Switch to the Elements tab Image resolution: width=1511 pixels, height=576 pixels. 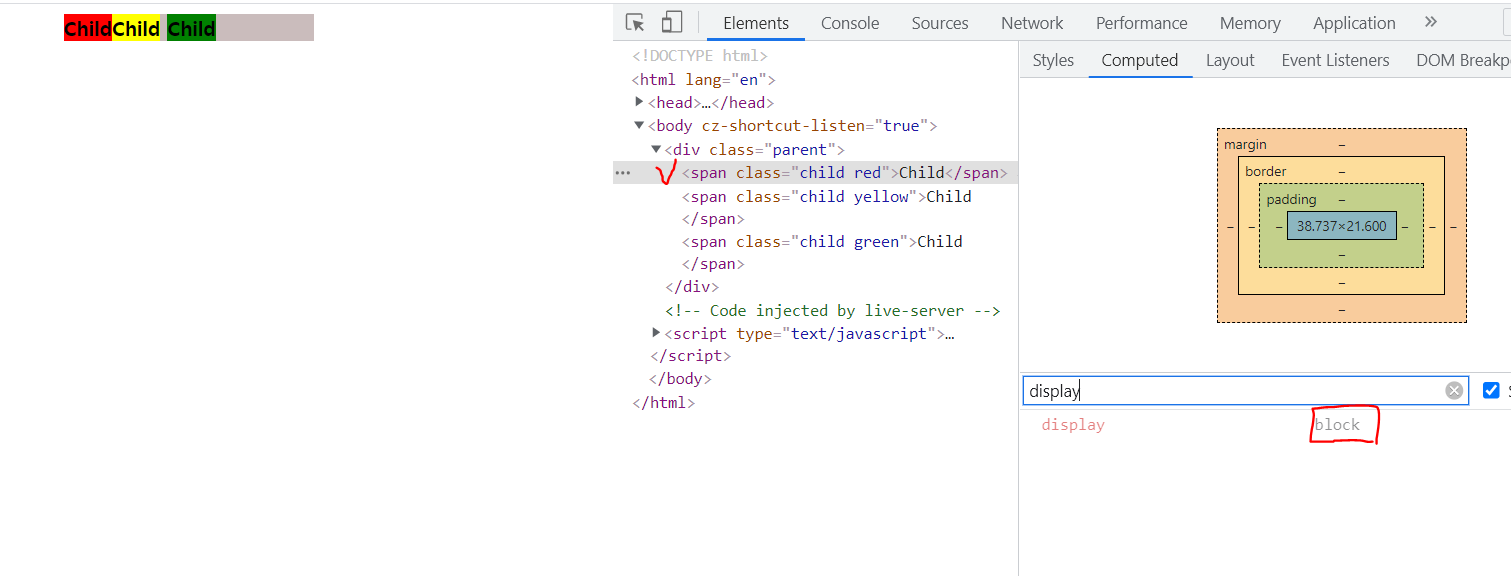coord(756,23)
